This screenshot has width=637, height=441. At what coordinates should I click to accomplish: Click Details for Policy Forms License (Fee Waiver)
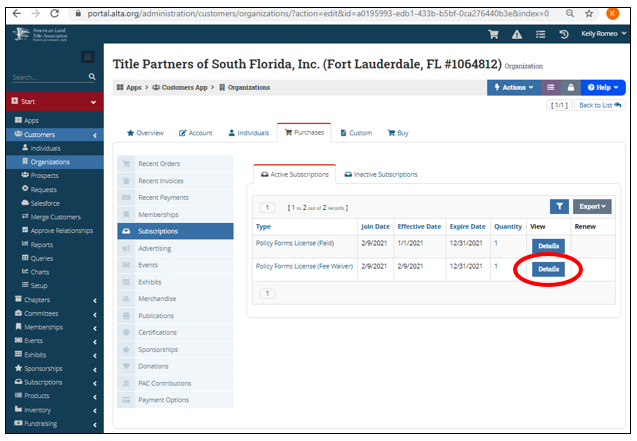coord(548,269)
